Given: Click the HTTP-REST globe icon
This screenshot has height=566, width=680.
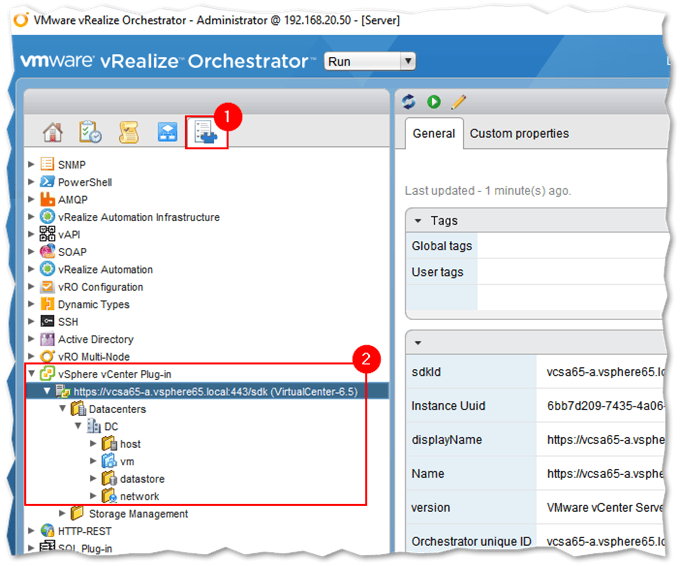Looking at the screenshot, I should [47, 530].
